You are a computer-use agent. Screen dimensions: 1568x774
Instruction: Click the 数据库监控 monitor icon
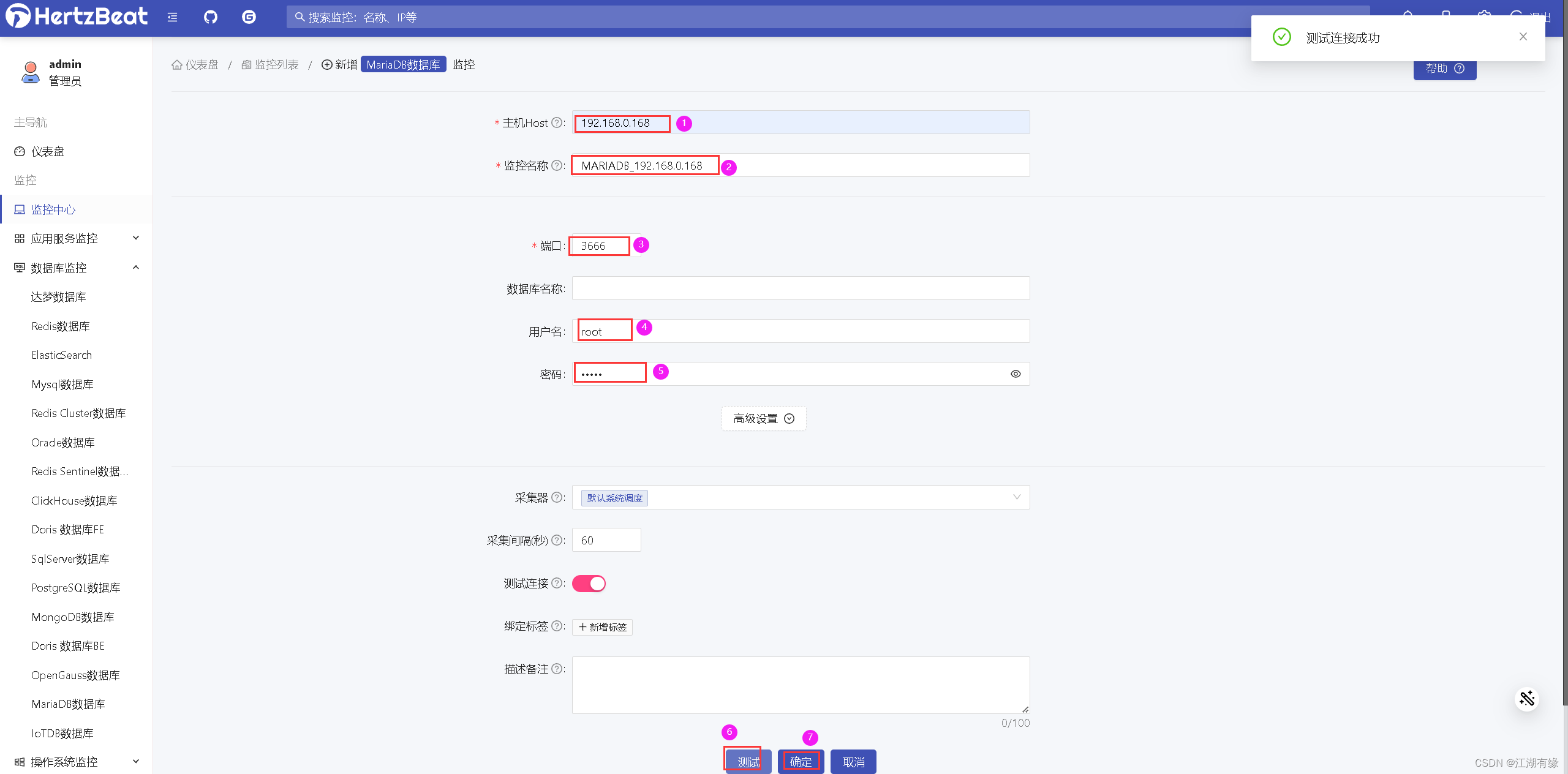pyautogui.click(x=20, y=268)
